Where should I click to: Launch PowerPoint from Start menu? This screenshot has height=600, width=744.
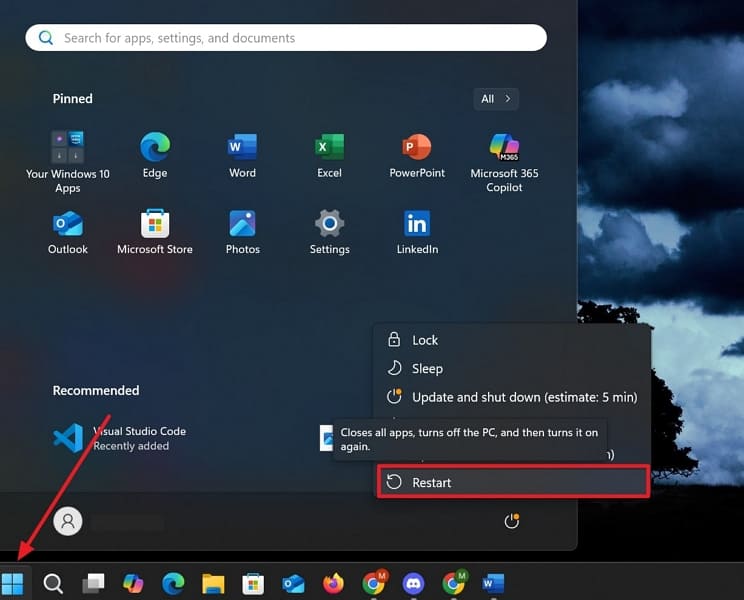[x=417, y=155]
